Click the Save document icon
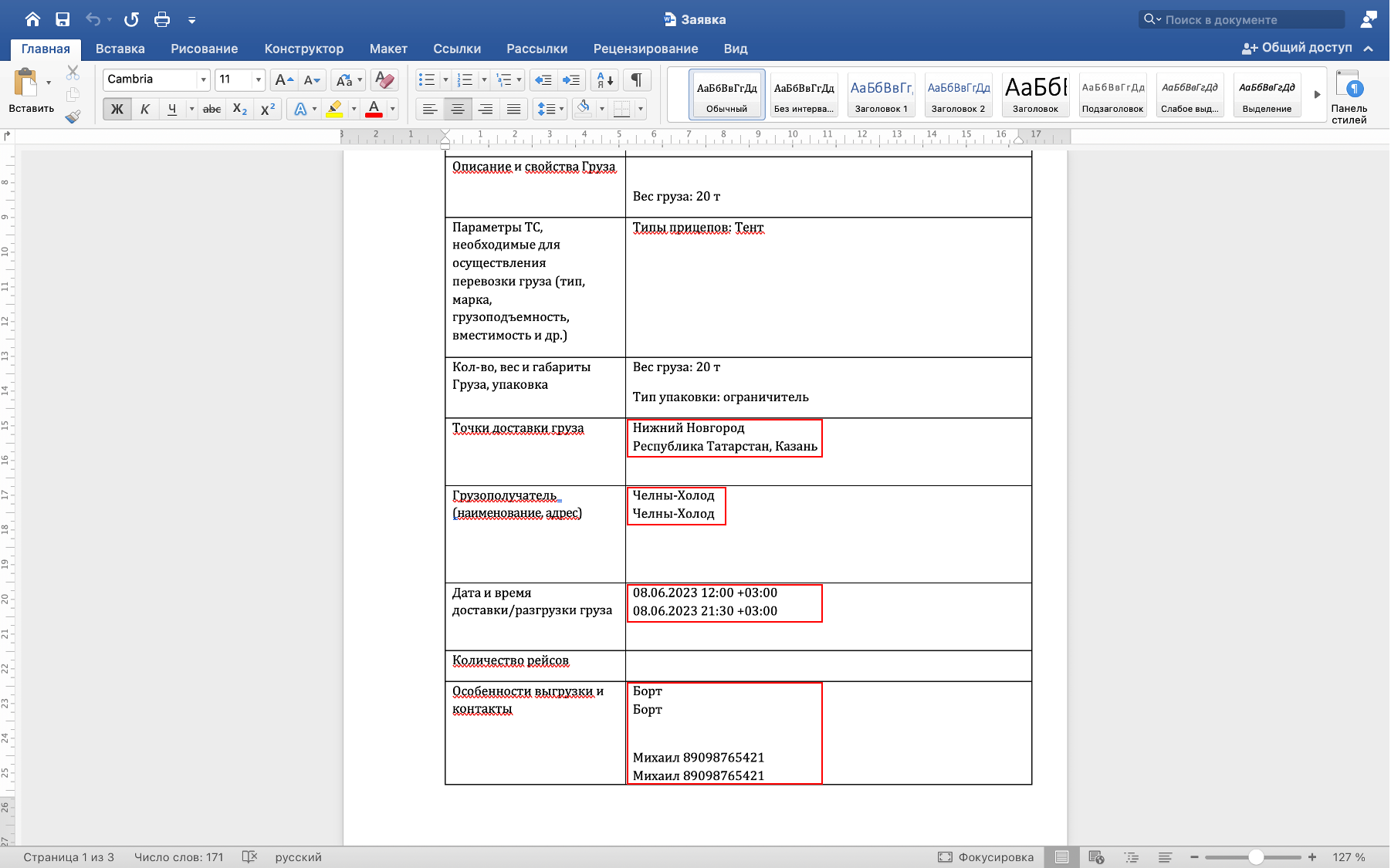The image size is (1391, 868). (63, 19)
